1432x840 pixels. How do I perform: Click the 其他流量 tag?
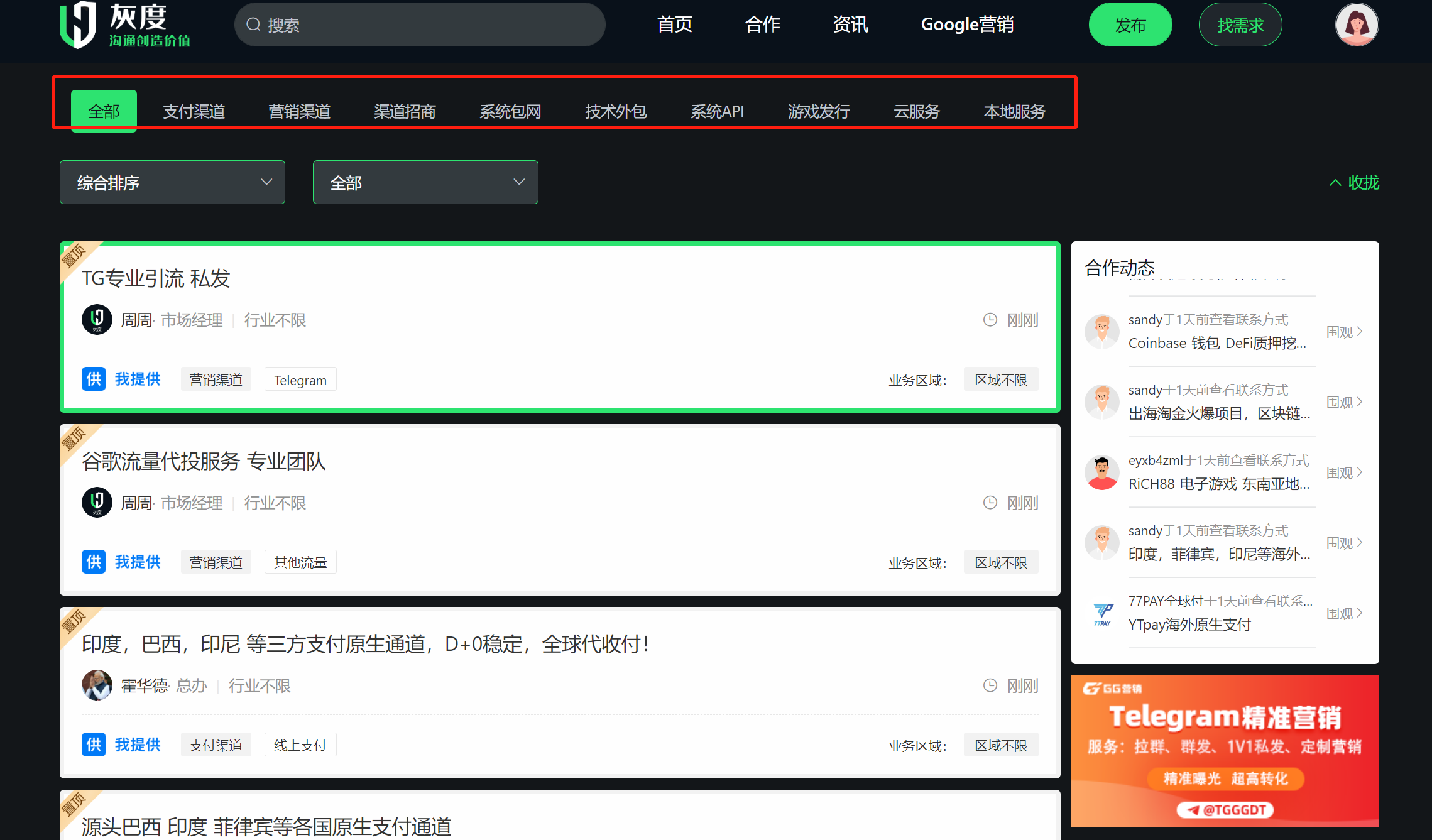point(300,562)
